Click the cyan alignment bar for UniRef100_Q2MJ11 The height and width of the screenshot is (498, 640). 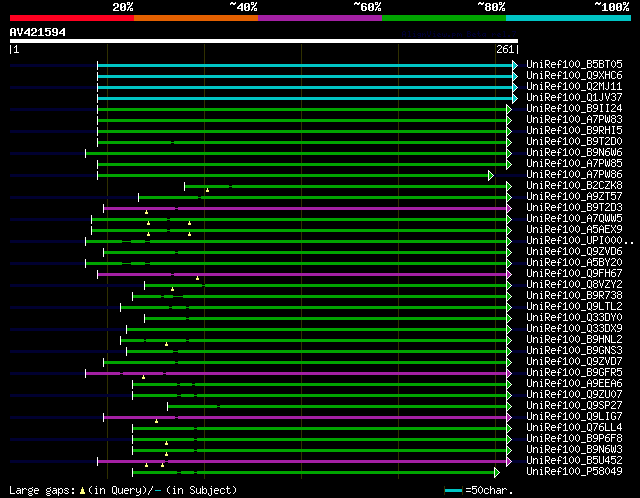[x=300, y=87]
